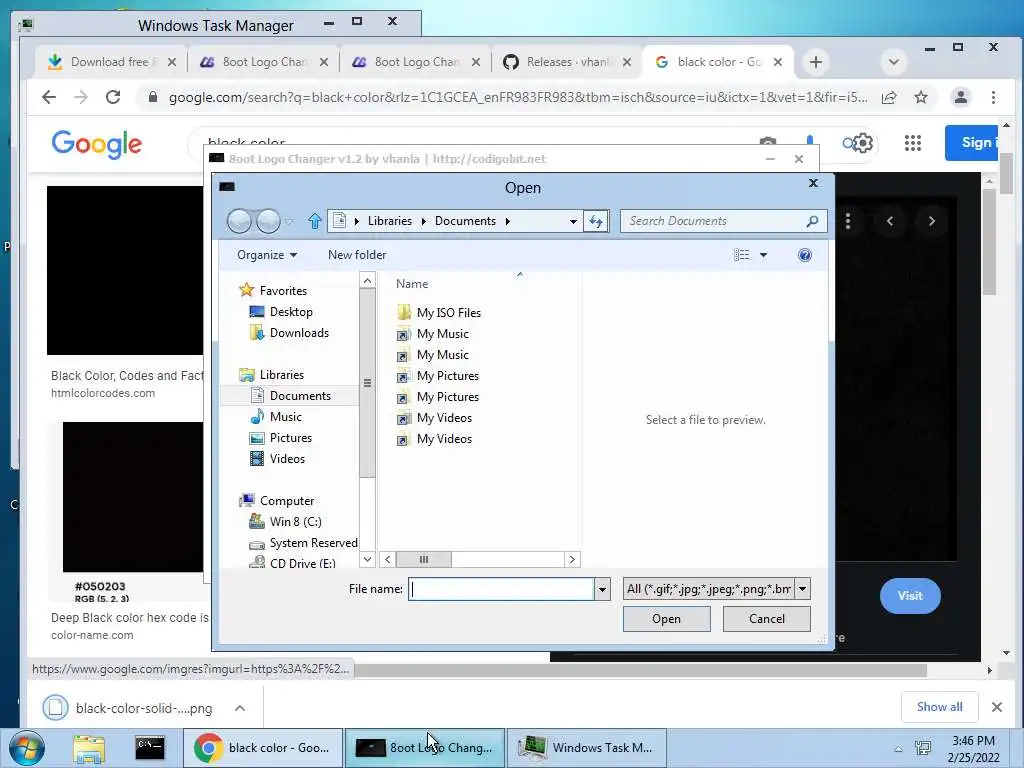Click the Open button
This screenshot has width=1024, height=768.
coord(666,618)
